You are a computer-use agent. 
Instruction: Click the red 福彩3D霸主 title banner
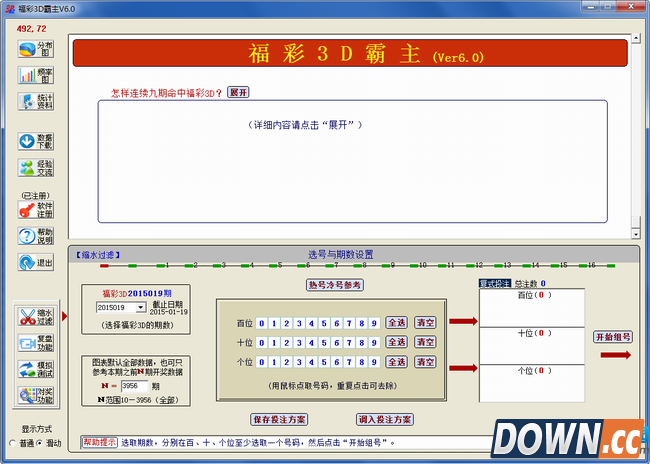point(350,53)
